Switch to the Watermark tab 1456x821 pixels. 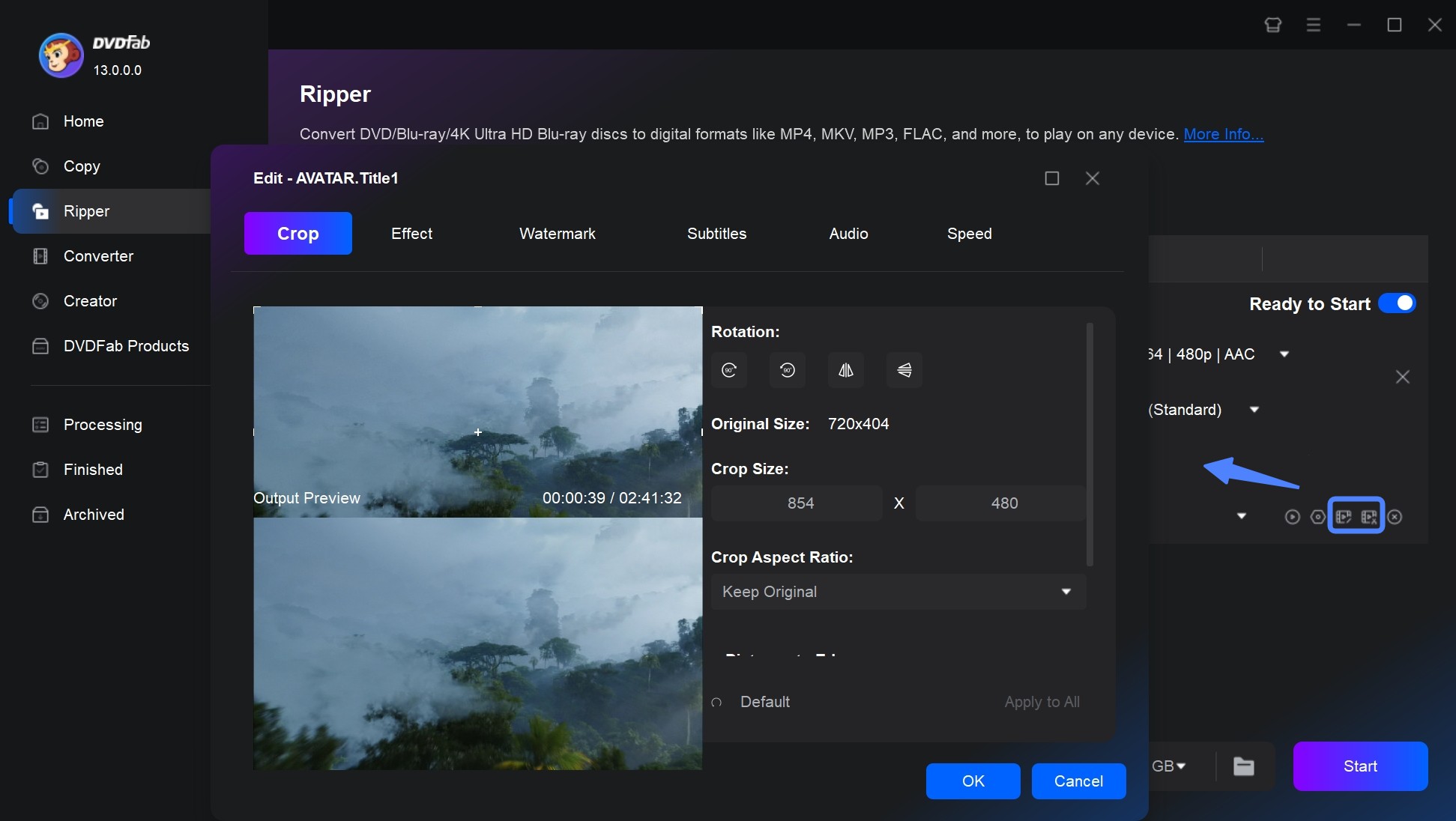pyautogui.click(x=557, y=232)
